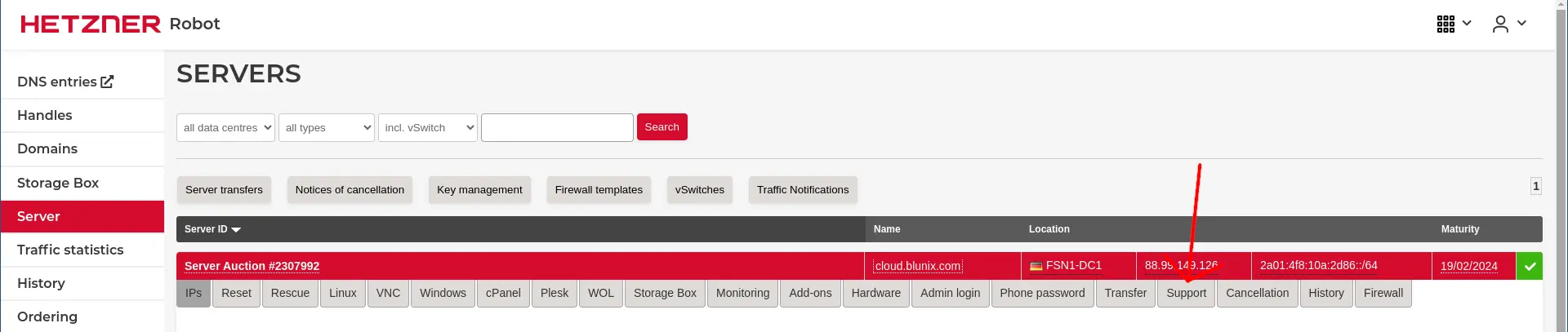Click the German flag location icon

[x=1036, y=266]
